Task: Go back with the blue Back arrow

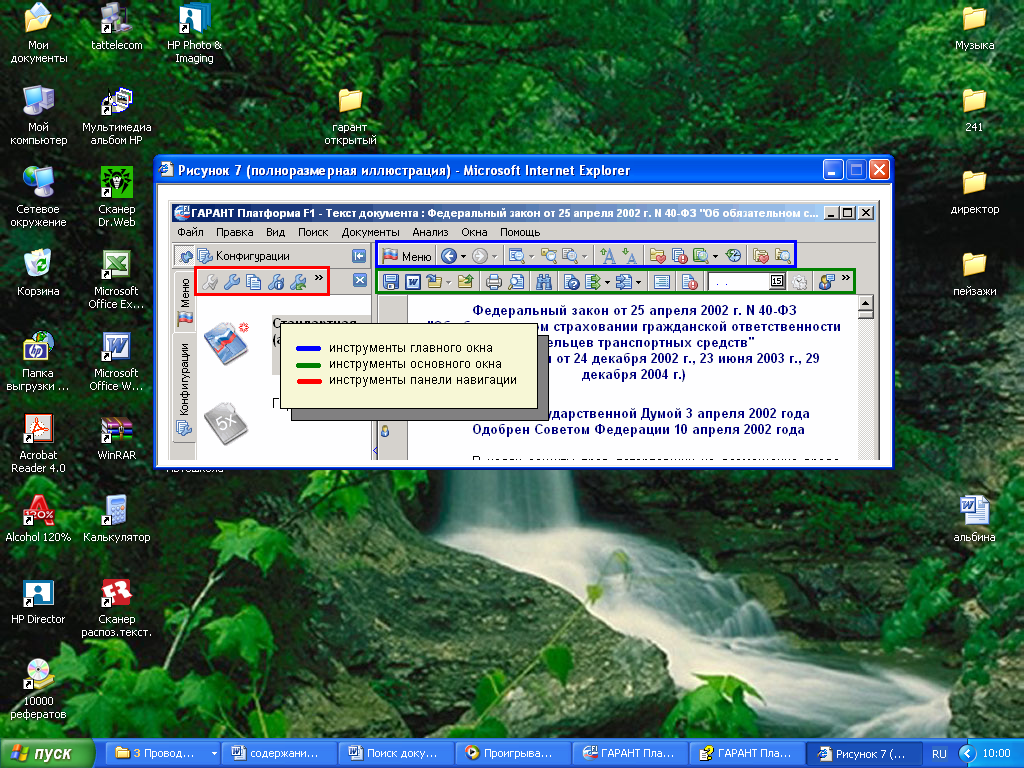Action: (x=448, y=256)
